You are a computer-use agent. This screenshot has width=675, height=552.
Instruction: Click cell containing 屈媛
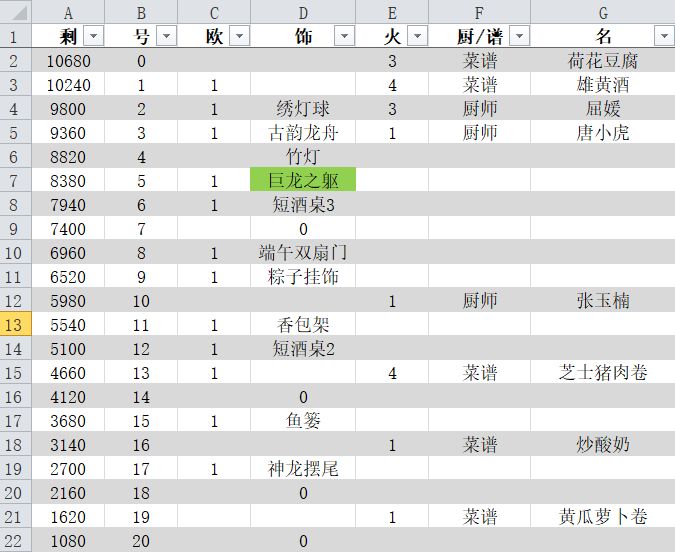[603, 109]
